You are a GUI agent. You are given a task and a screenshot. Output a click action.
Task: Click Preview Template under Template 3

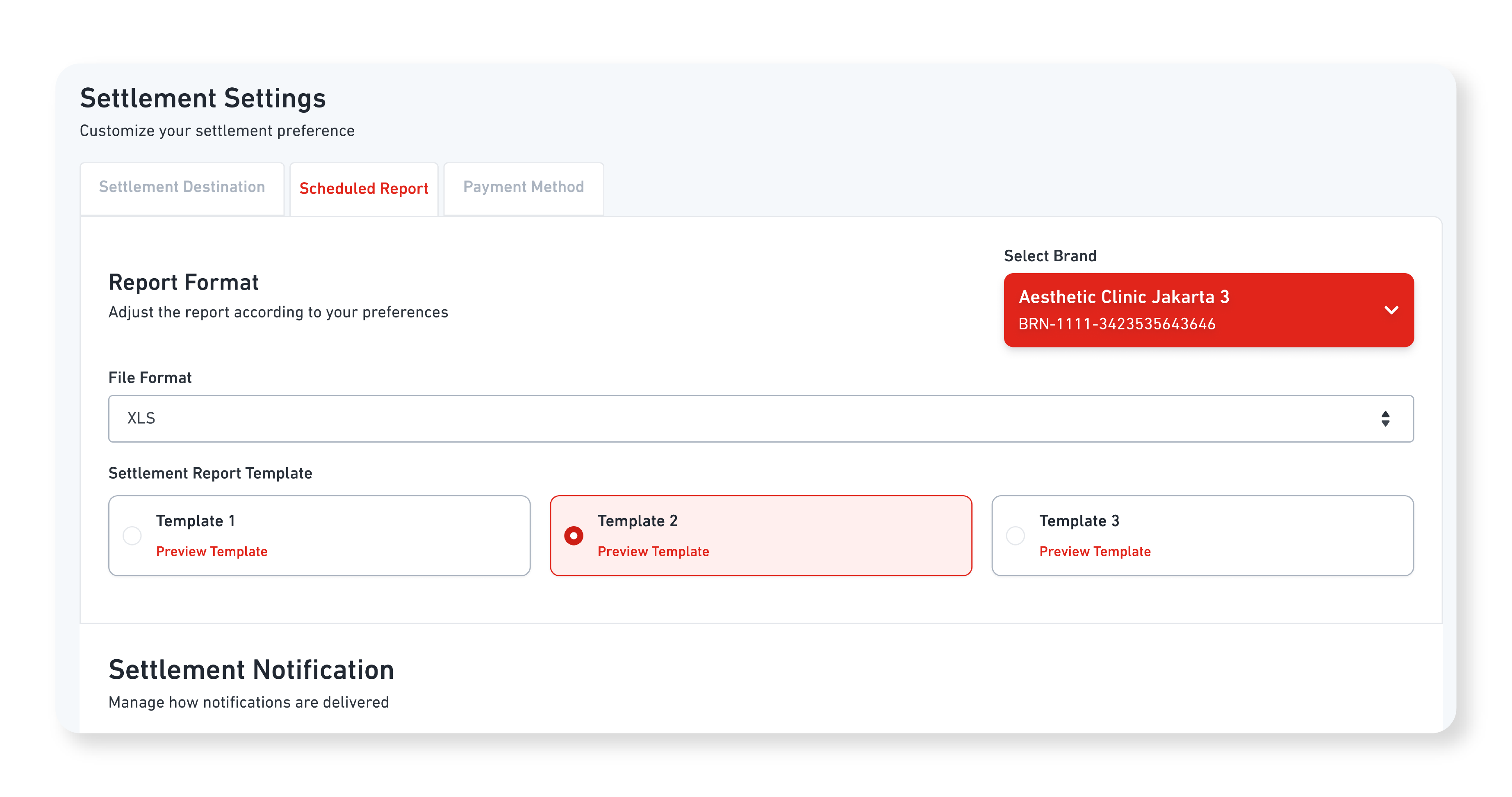[1095, 551]
